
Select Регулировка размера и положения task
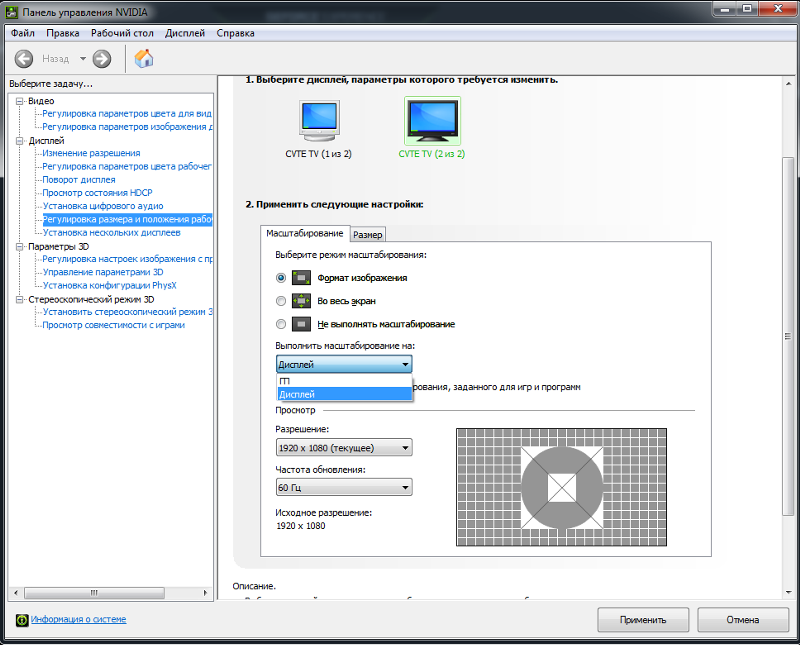pos(127,219)
